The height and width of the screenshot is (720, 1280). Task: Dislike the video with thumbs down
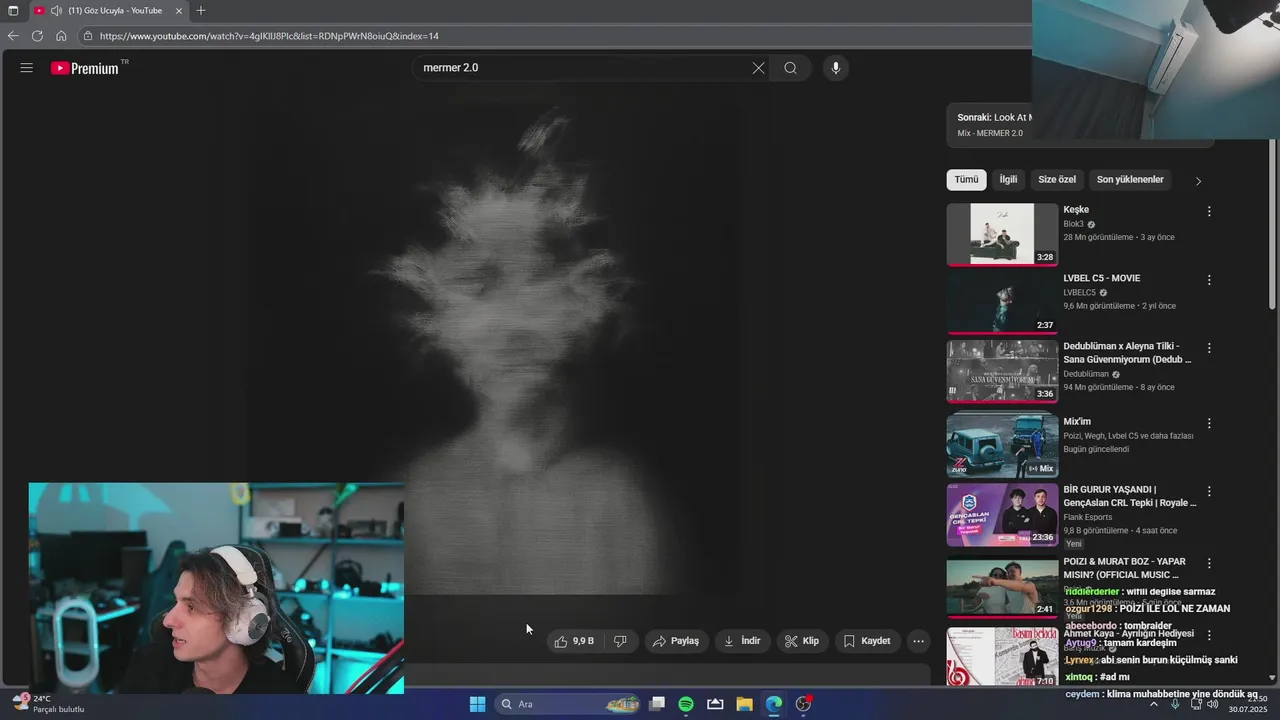pyautogui.click(x=620, y=641)
